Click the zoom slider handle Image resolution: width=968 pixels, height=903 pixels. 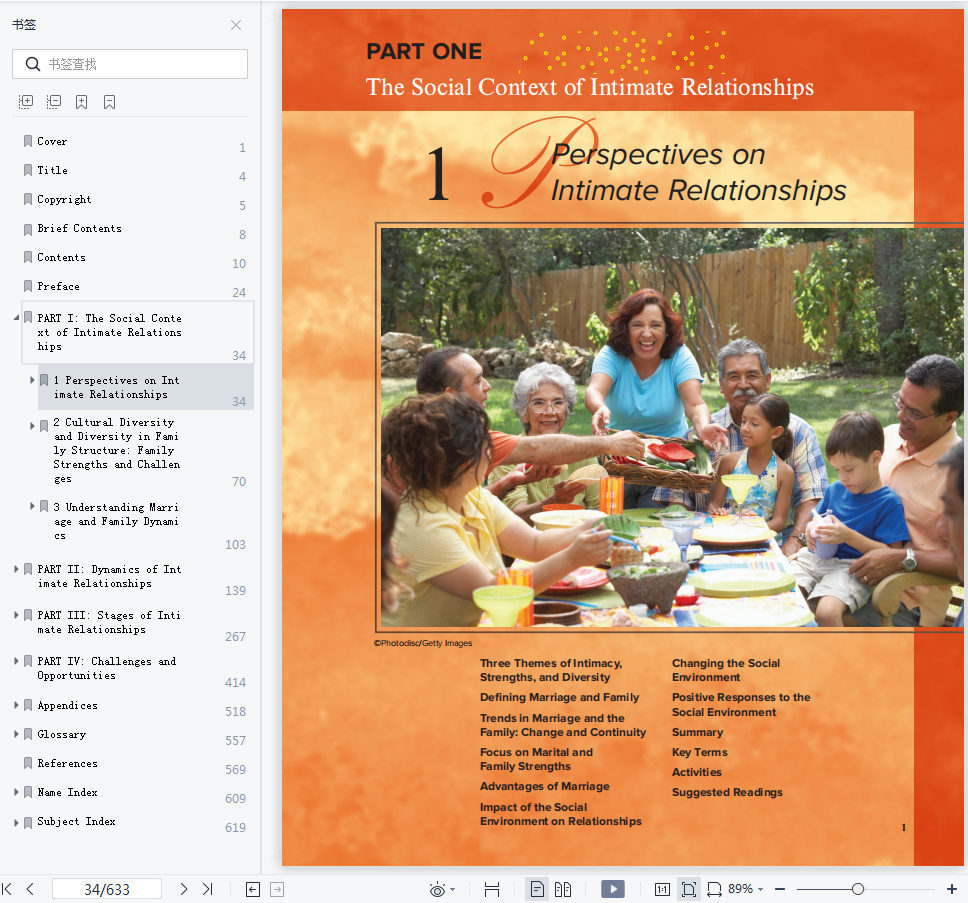[857, 889]
